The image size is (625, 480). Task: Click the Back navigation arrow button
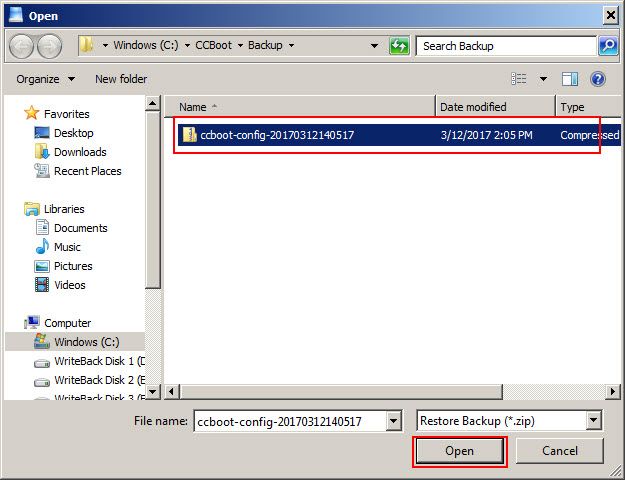click(22, 46)
